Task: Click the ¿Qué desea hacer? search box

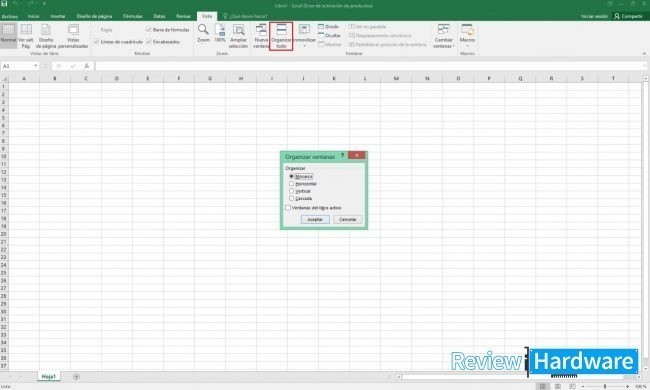Action: (245, 16)
